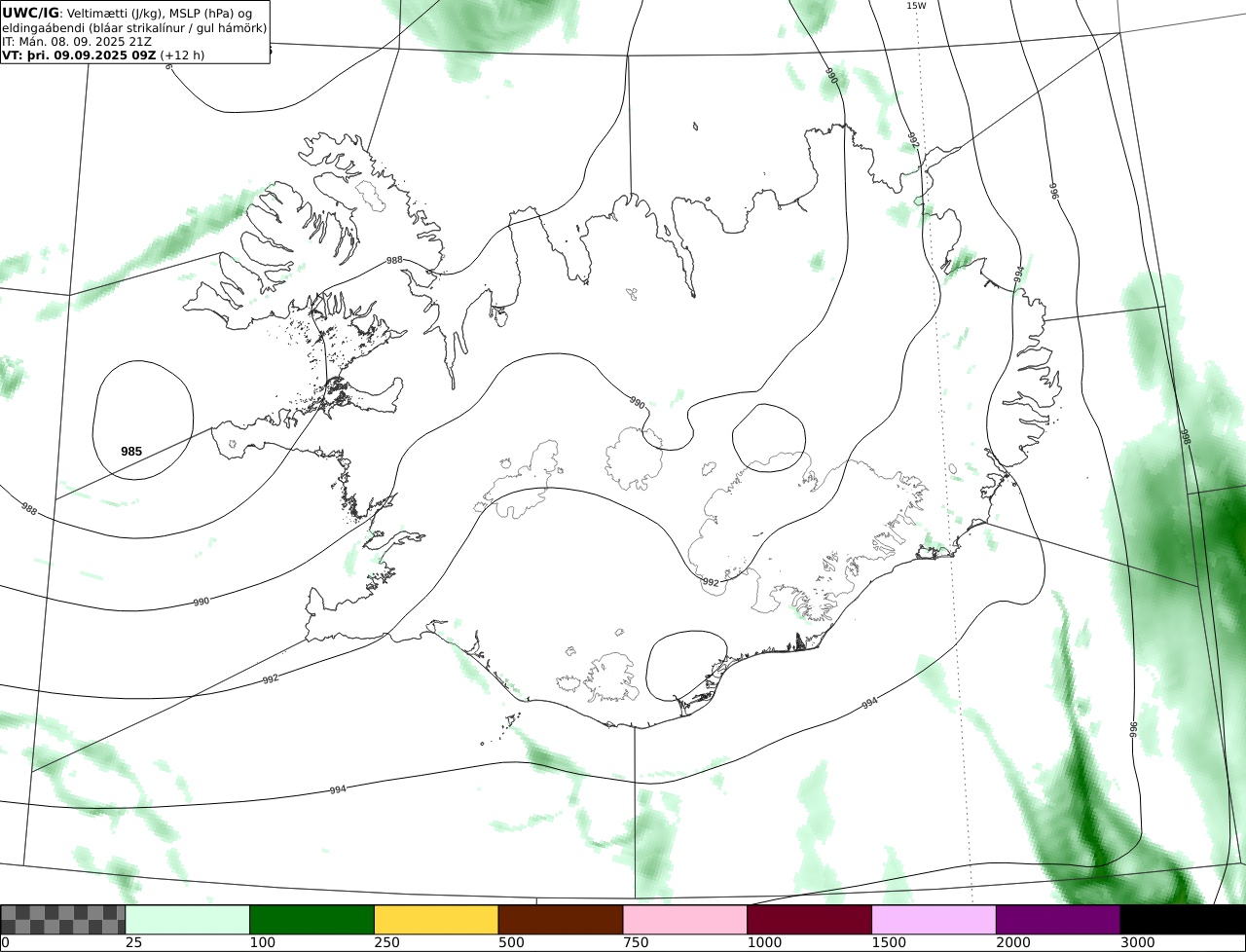Click the bold "985" low pressure center label

131,452
